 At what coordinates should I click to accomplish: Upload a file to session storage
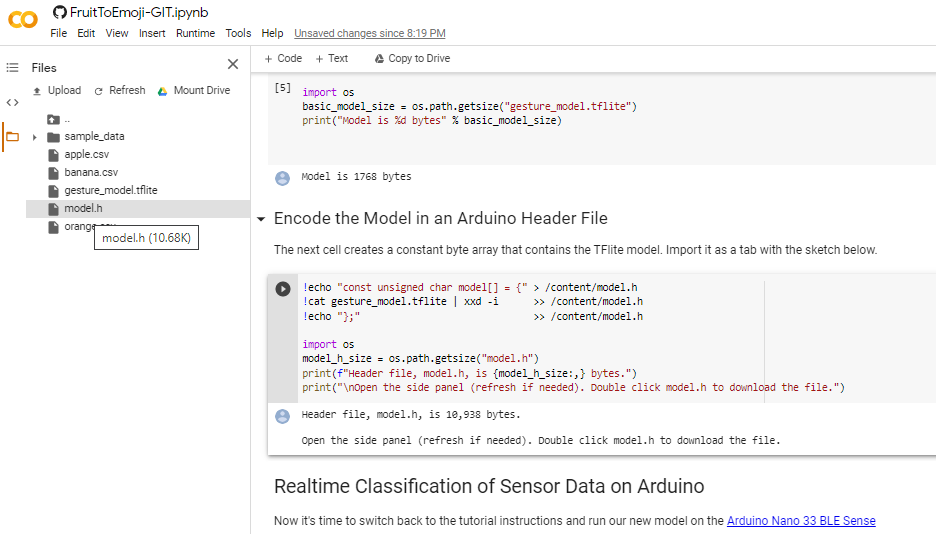pos(57,90)
